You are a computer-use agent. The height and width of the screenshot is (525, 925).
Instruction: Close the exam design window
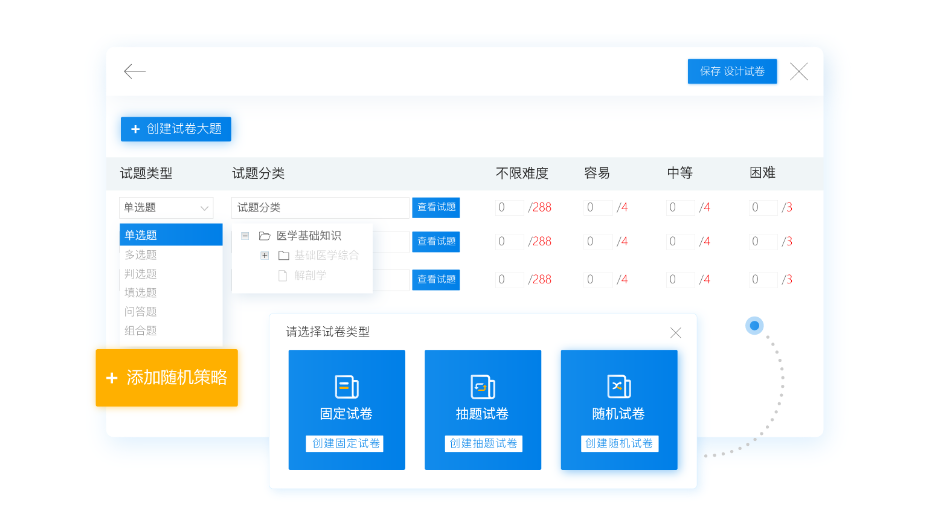coord(799,71)
